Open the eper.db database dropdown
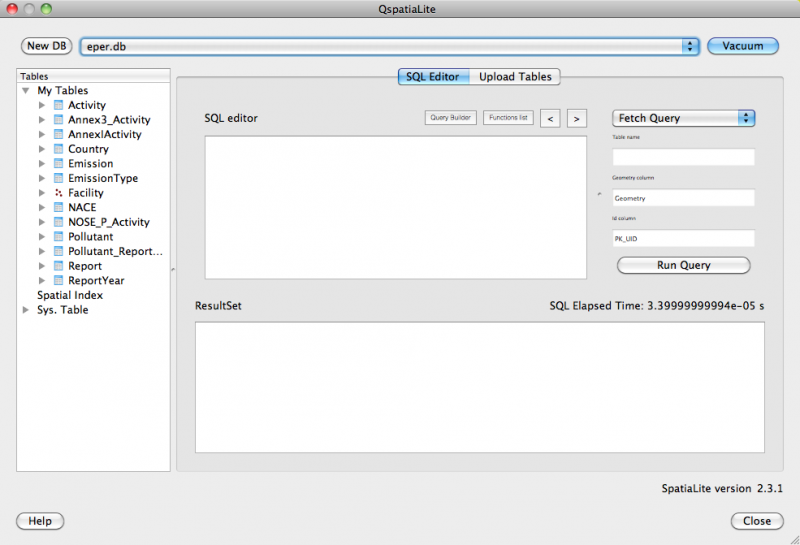Image resolution: width=800 pixels, height=545 pixels. (690, 46)
